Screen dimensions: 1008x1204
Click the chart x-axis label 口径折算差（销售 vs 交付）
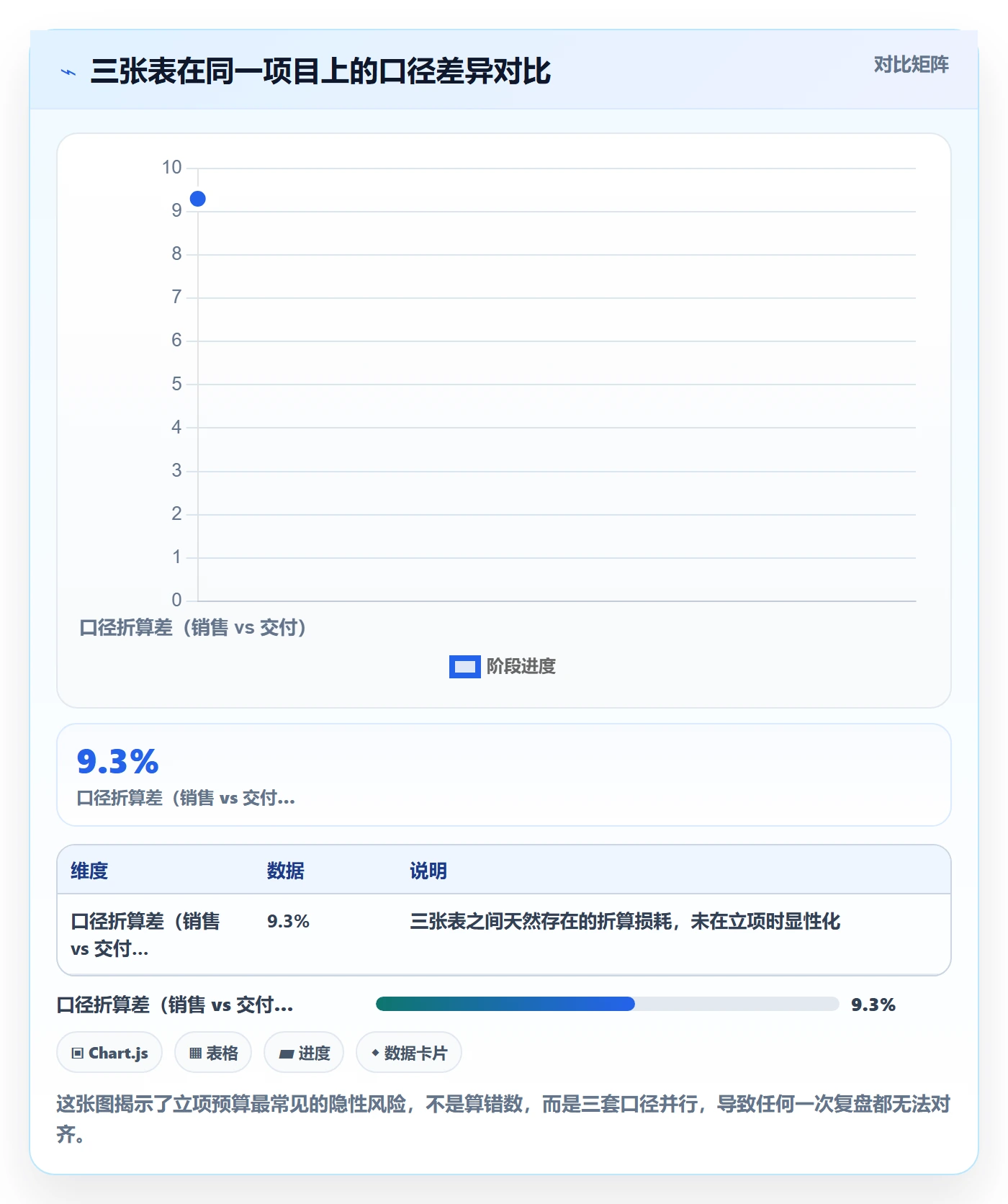[x=193, y=628]
